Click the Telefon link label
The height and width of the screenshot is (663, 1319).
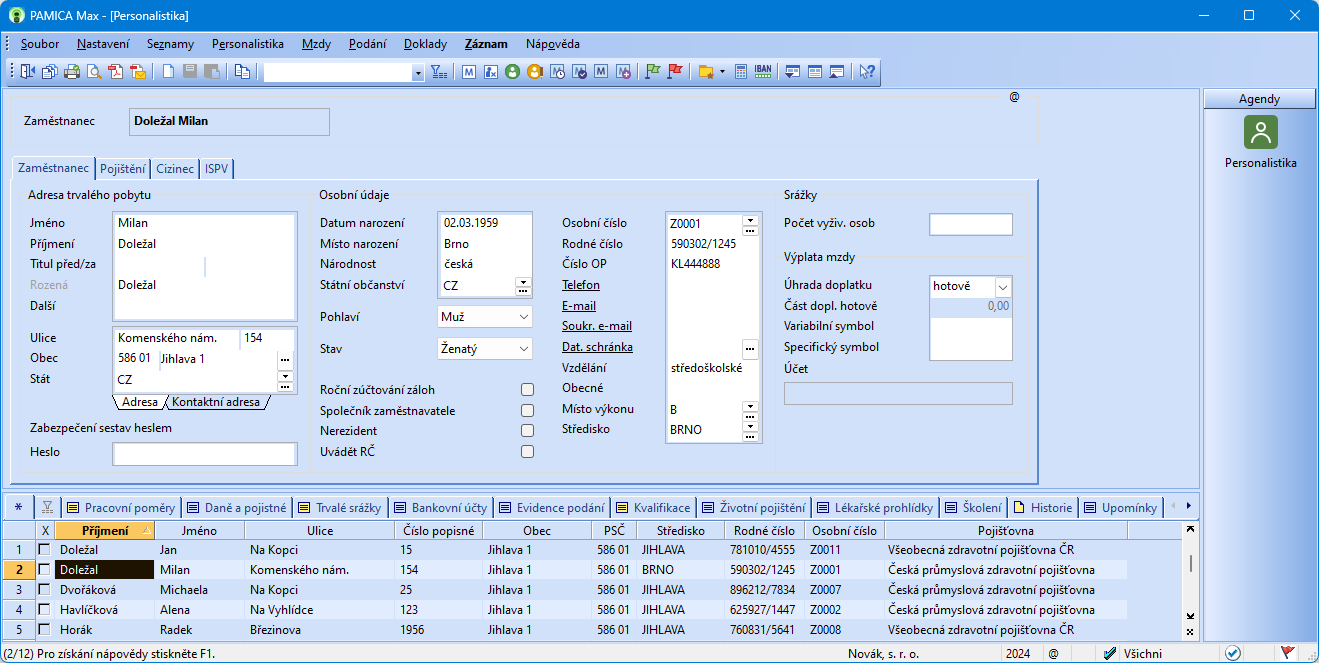coord(581,285)
